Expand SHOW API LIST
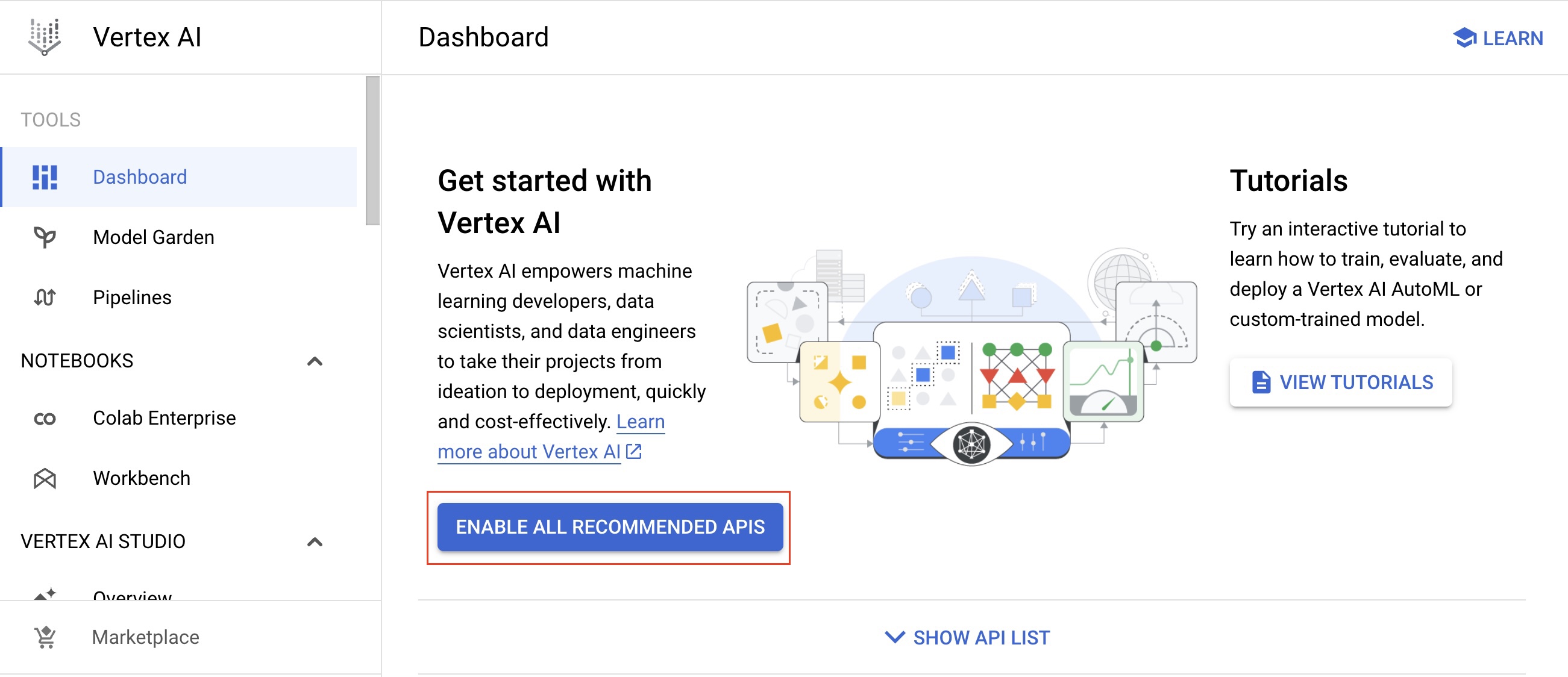Image resolution: width=1568 pixels, height=677 pixels. [x=967, y=637]
